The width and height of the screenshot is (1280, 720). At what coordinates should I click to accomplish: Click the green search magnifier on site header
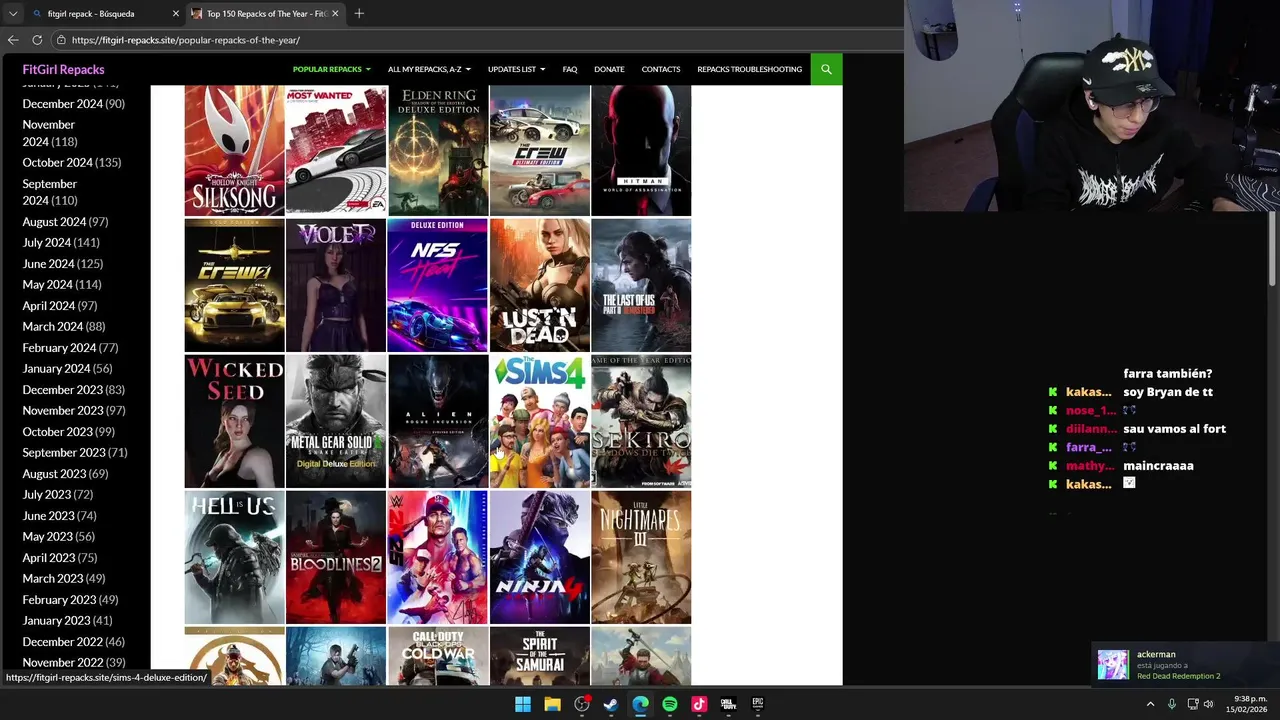coord(826,69)
